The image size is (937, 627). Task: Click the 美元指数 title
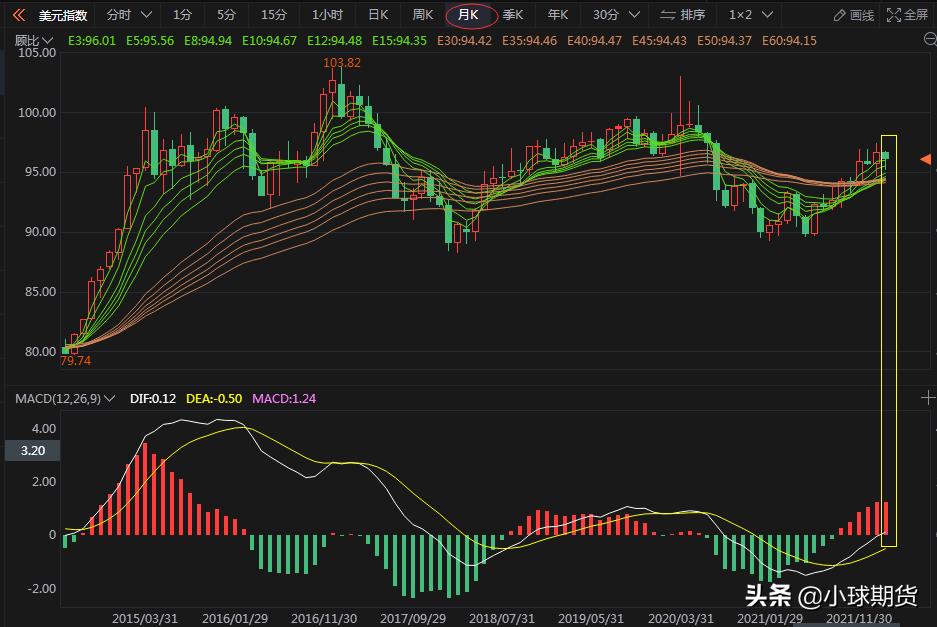pyautogui.click(x=63, y=16)
